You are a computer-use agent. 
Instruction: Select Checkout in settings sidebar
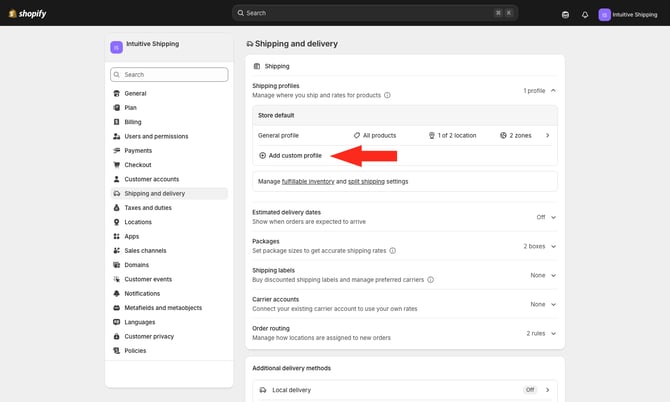[x=169, y=165]
